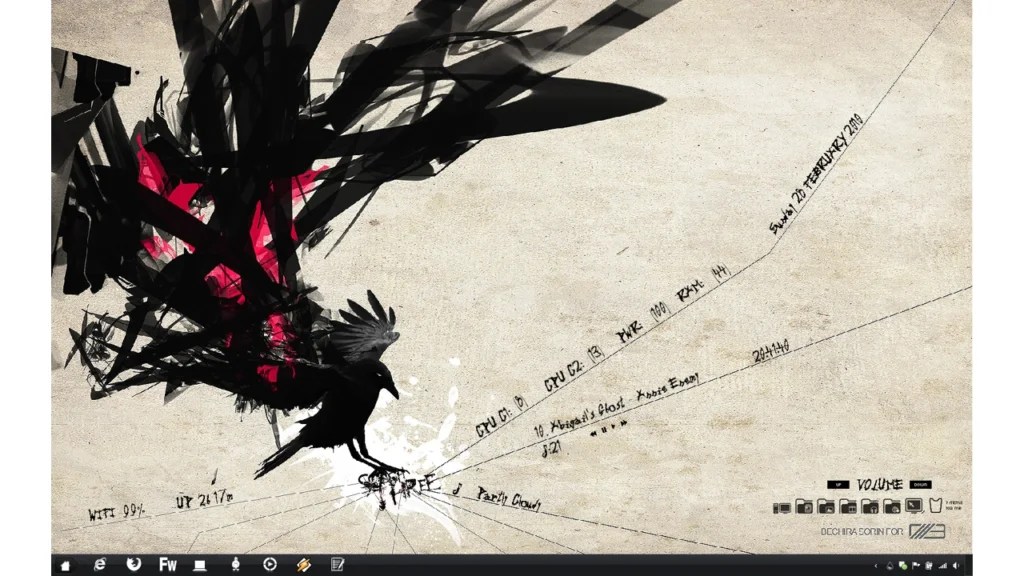Click the striped logo beside the credit text

tap(927, 532)
